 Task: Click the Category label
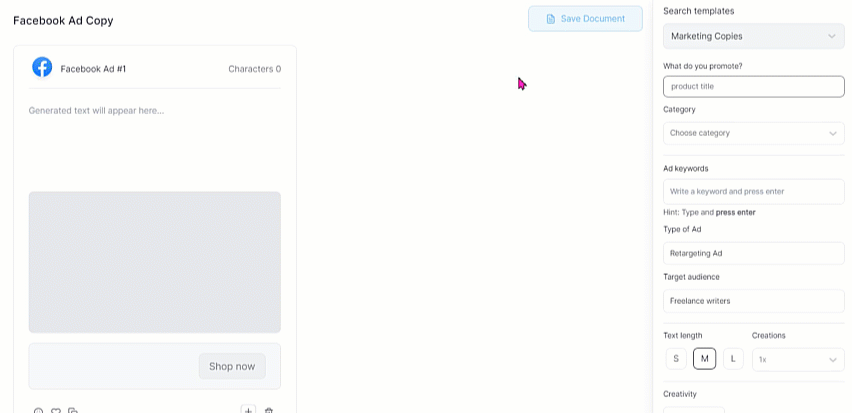tap(679, 110)
